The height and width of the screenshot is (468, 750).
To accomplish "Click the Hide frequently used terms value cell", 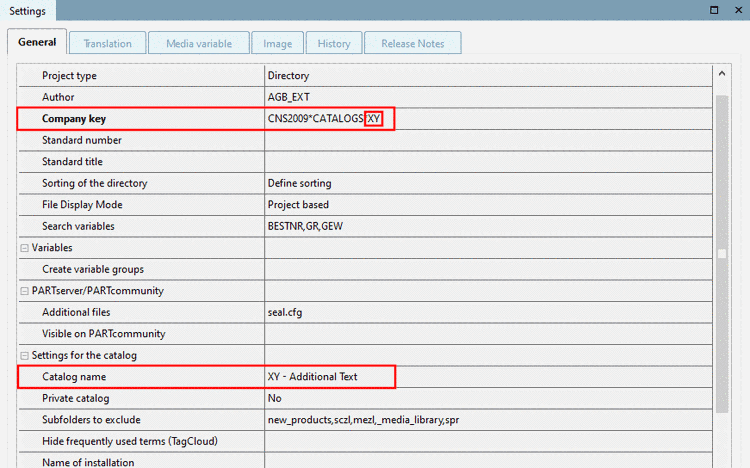I will pos(488,441).
